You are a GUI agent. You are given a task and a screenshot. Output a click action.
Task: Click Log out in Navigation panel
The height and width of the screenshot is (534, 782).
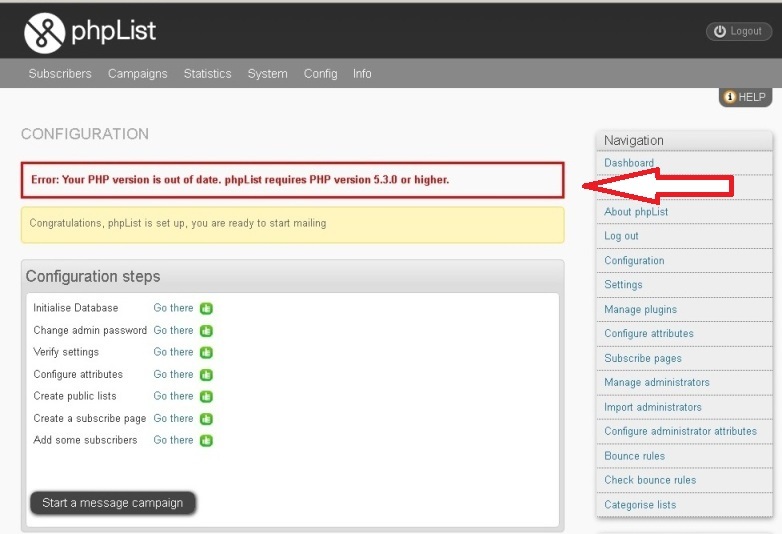pyautogui.click(x=621, y=236)
